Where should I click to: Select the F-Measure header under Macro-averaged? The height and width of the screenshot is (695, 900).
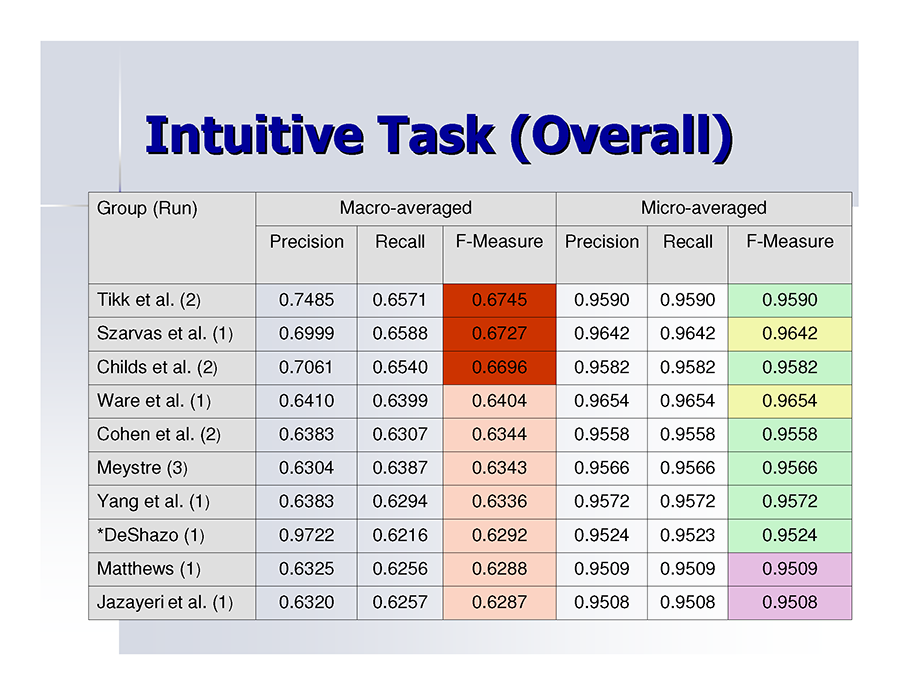(499, 254)
